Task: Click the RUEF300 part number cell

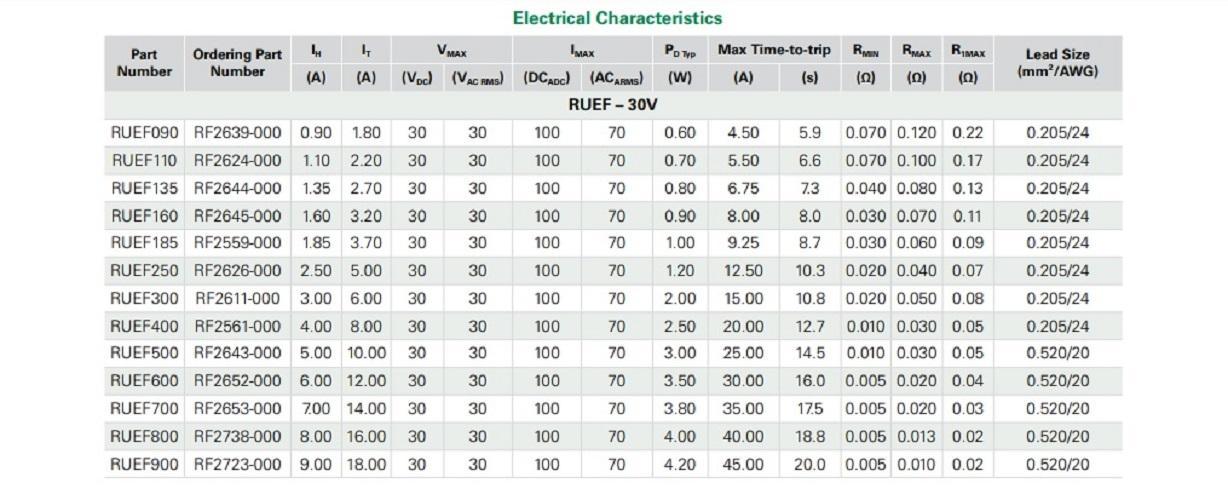Action: coord(144,298)
